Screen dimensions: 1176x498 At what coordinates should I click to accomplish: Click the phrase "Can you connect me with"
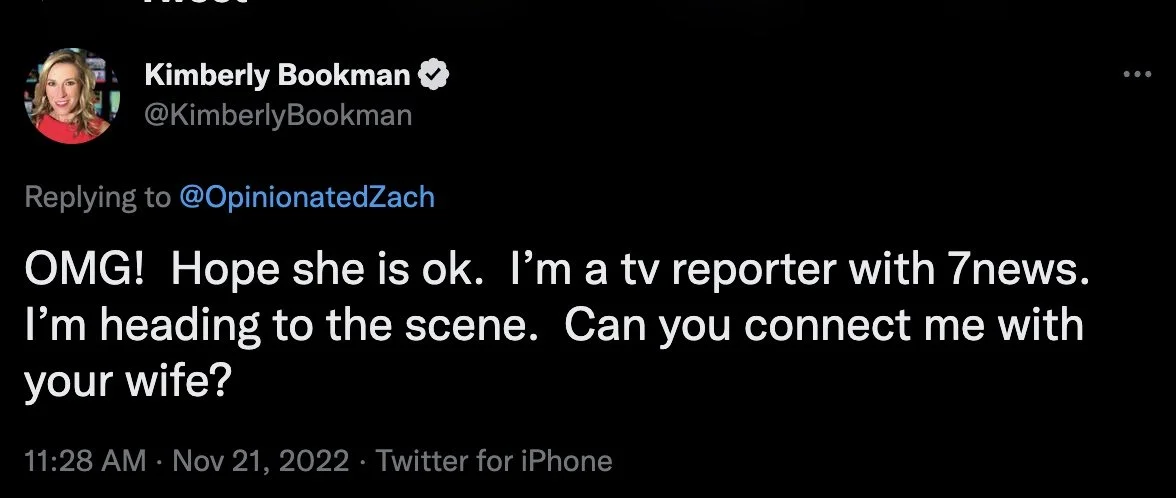click(824, 328)
